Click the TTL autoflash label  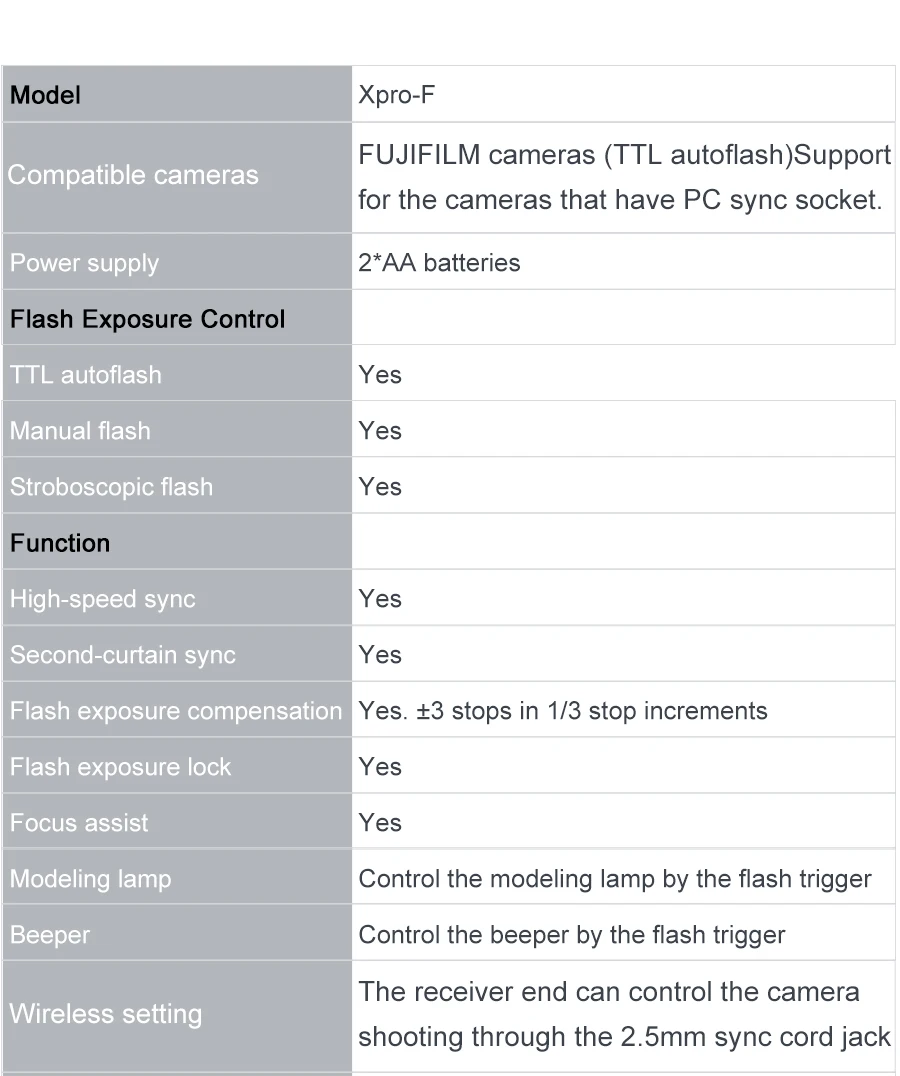click(x=86, y=375)
